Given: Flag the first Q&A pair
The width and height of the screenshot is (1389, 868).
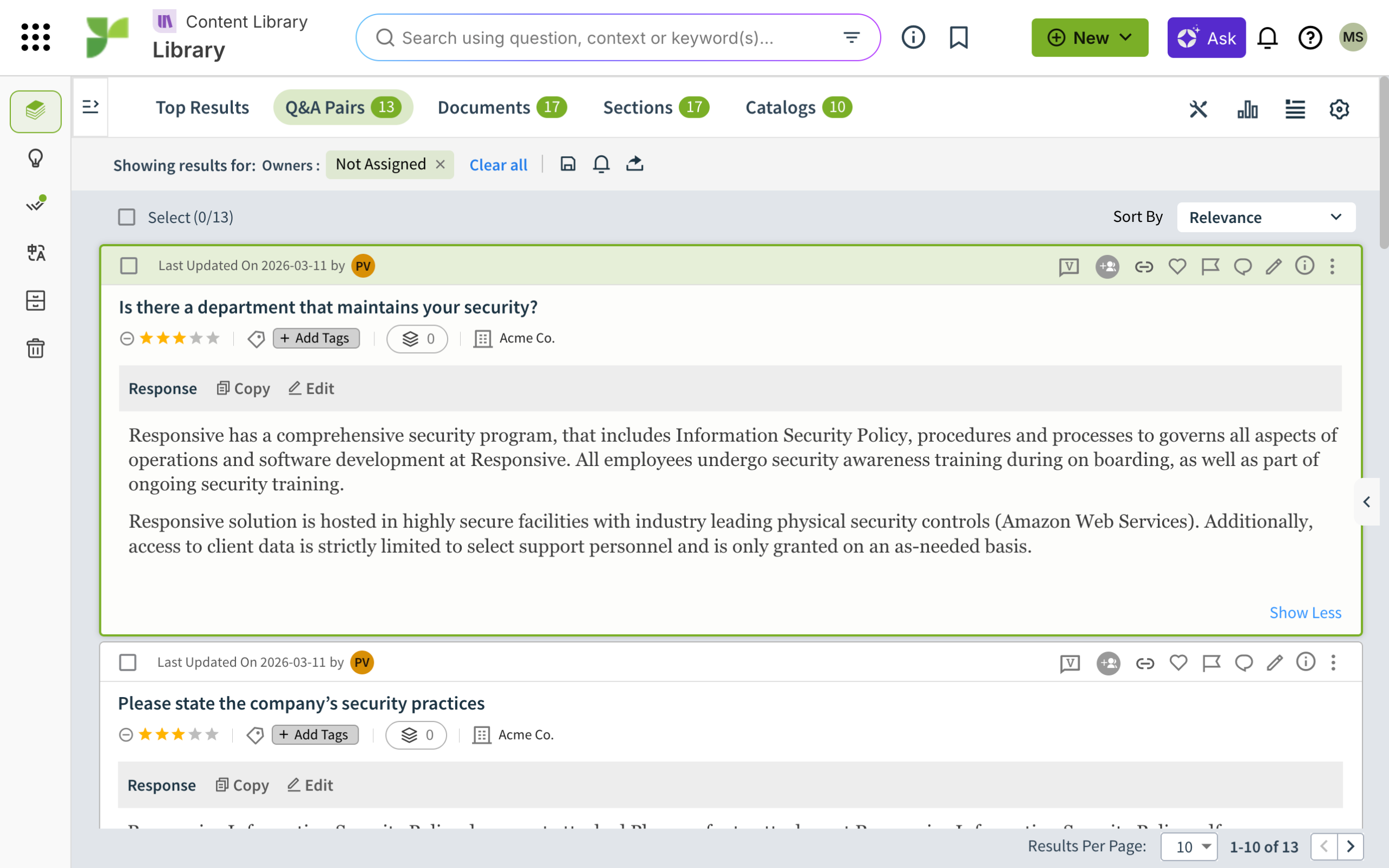Looking at the screenshot, I should point(1210,266).
